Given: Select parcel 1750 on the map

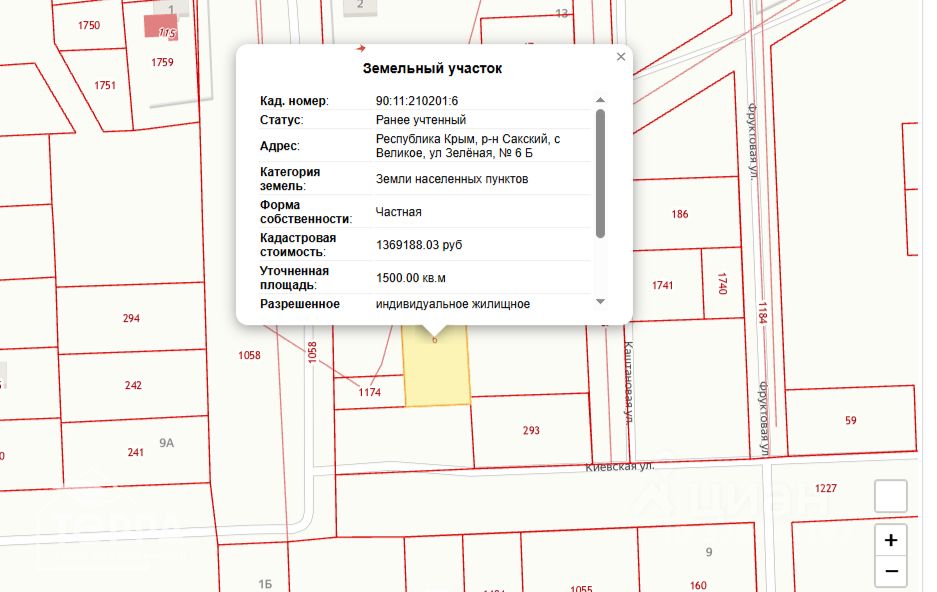Looking at the screenshot, I should pos(88,25).
